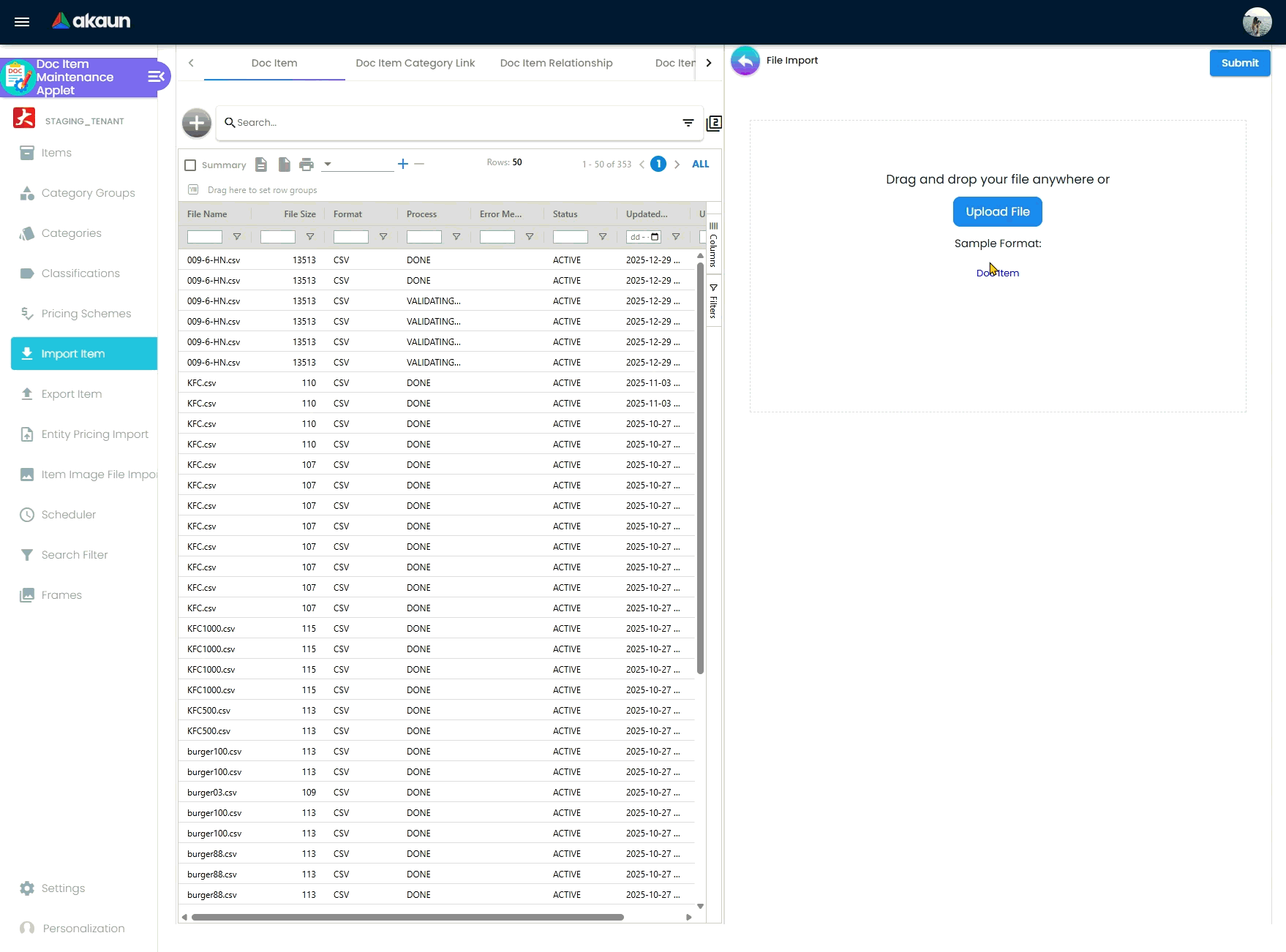Click the grid's horizontal scrollbar
The height and width of the screenshot is (952, 1286).
(x=407, y=917)
